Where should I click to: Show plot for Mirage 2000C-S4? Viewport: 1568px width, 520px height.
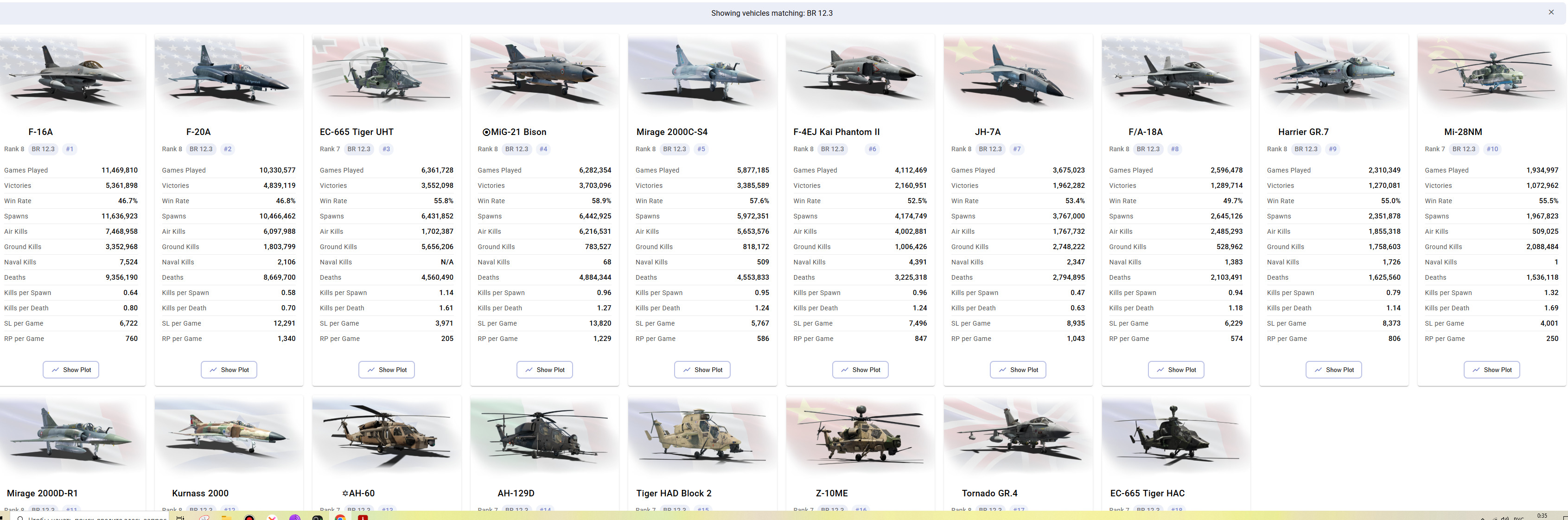pyautogui.click(x=702, y=370)
